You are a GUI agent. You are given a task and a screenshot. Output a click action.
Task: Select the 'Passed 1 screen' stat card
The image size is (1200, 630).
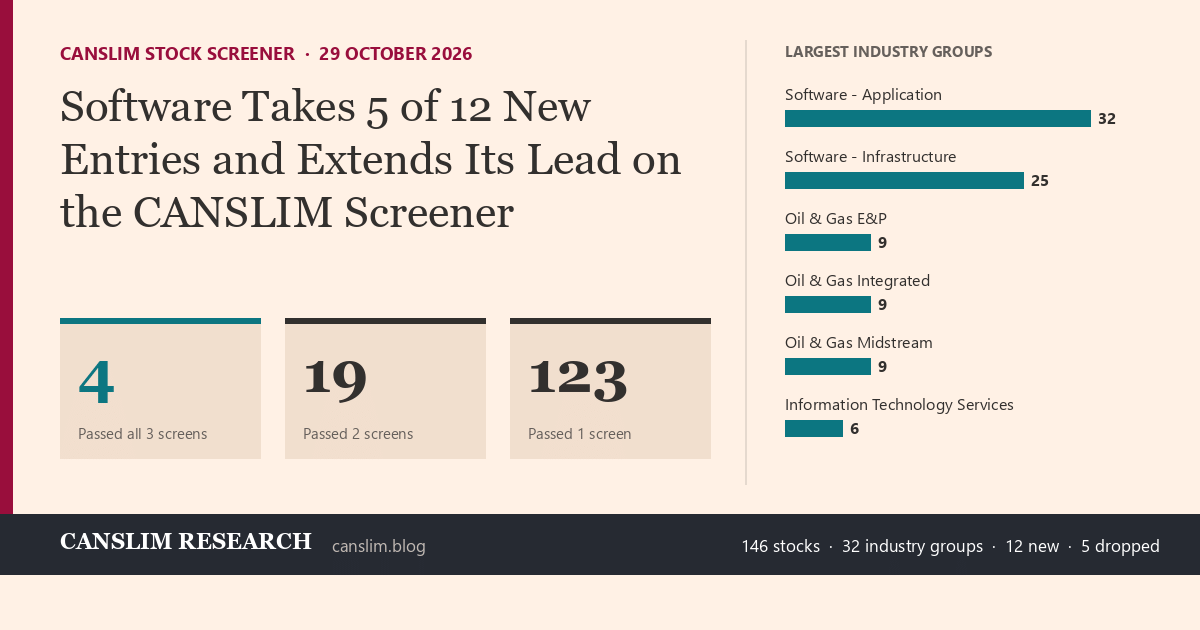click(610, 389)
